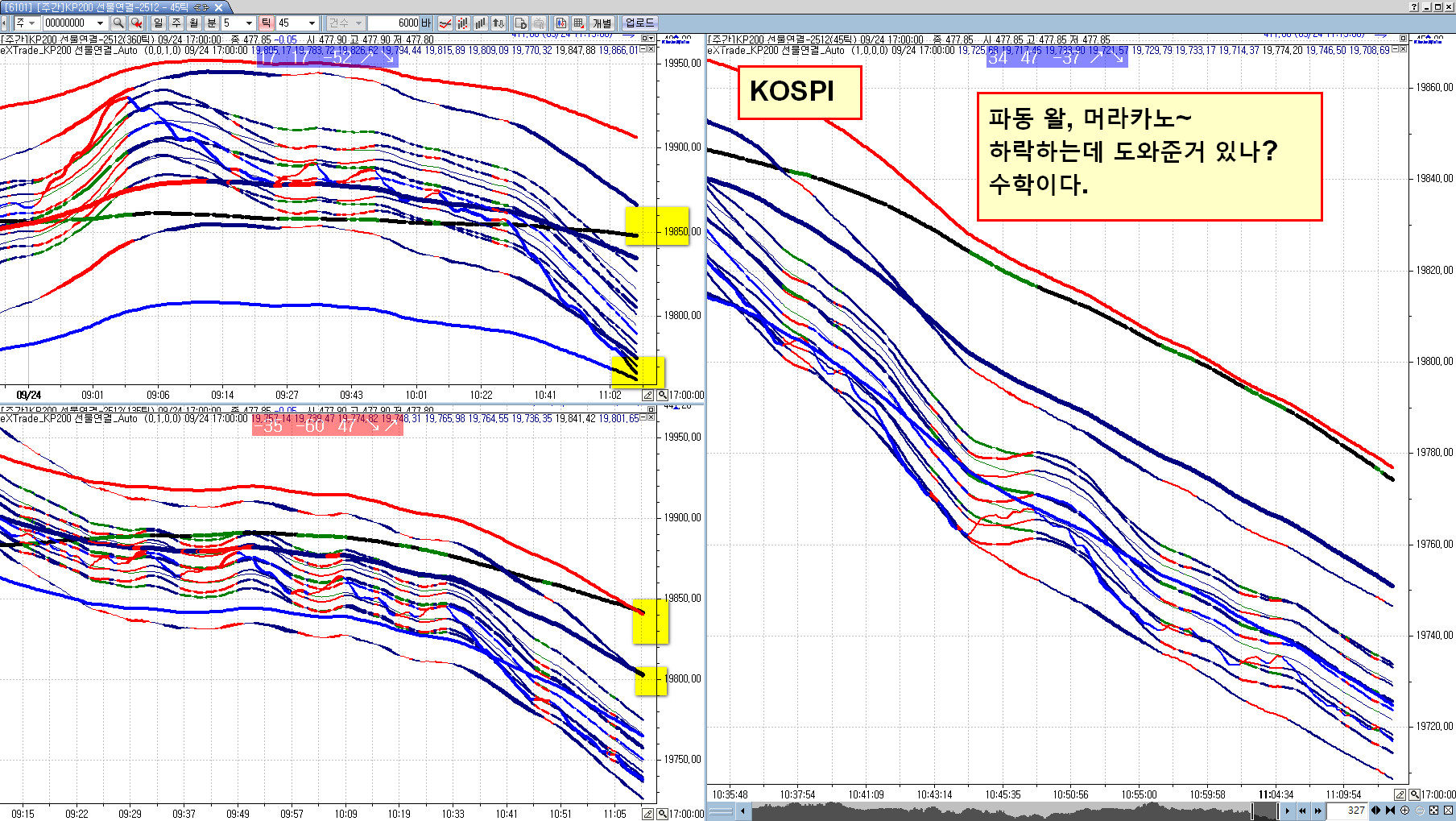Screen dimensions: 1456x821
Task: Click the collapse arrow at the toolbar's left edge
Action: (4, 23)
